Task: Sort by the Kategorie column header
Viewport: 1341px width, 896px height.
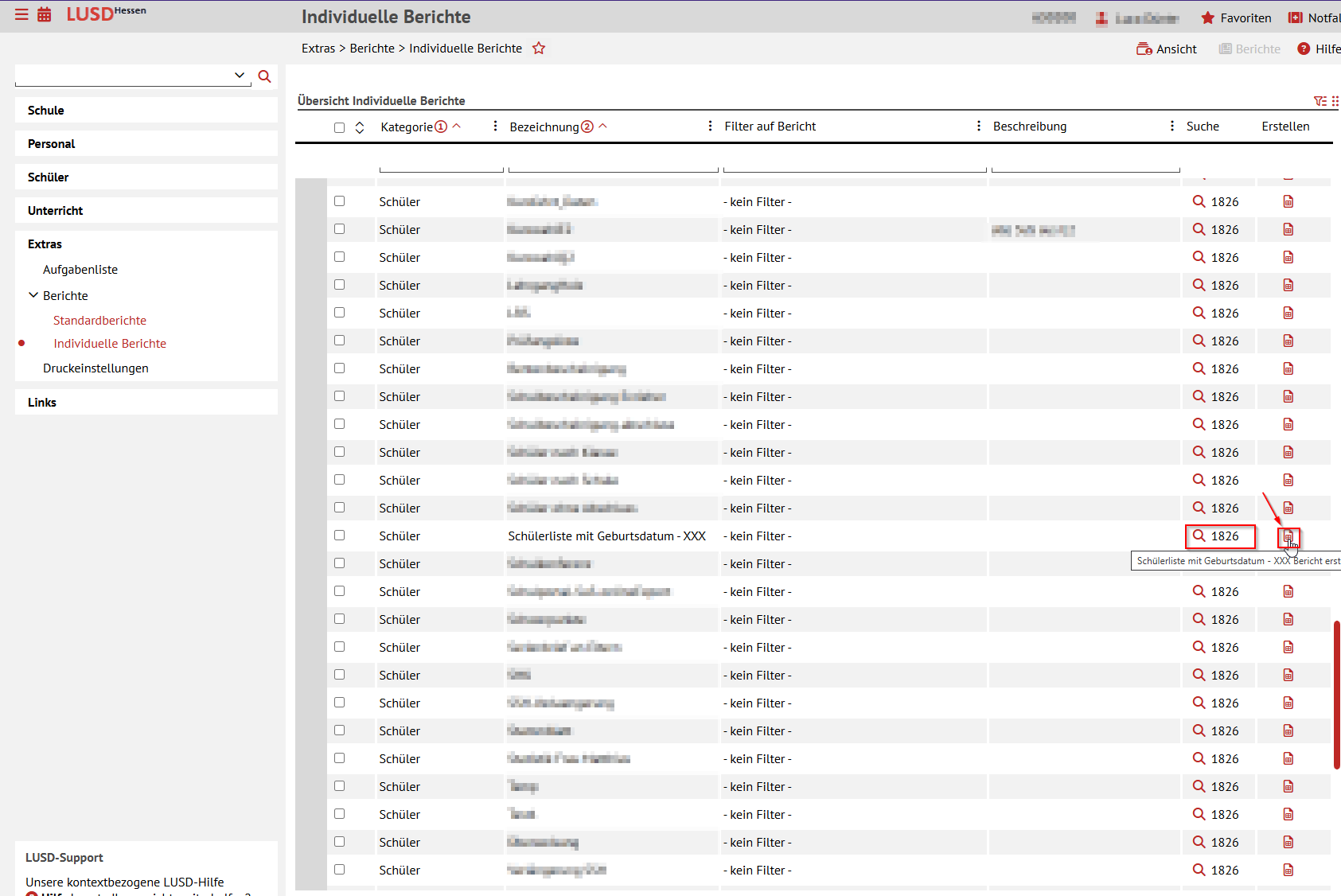Action: [407, 127]
